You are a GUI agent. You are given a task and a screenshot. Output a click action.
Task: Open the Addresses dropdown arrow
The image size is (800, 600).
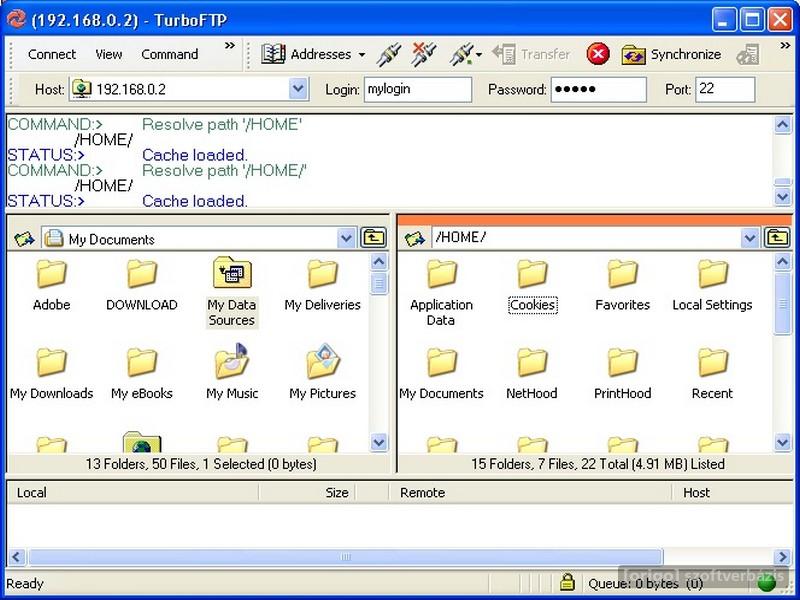pyautogui.click(x=362, y=55)
